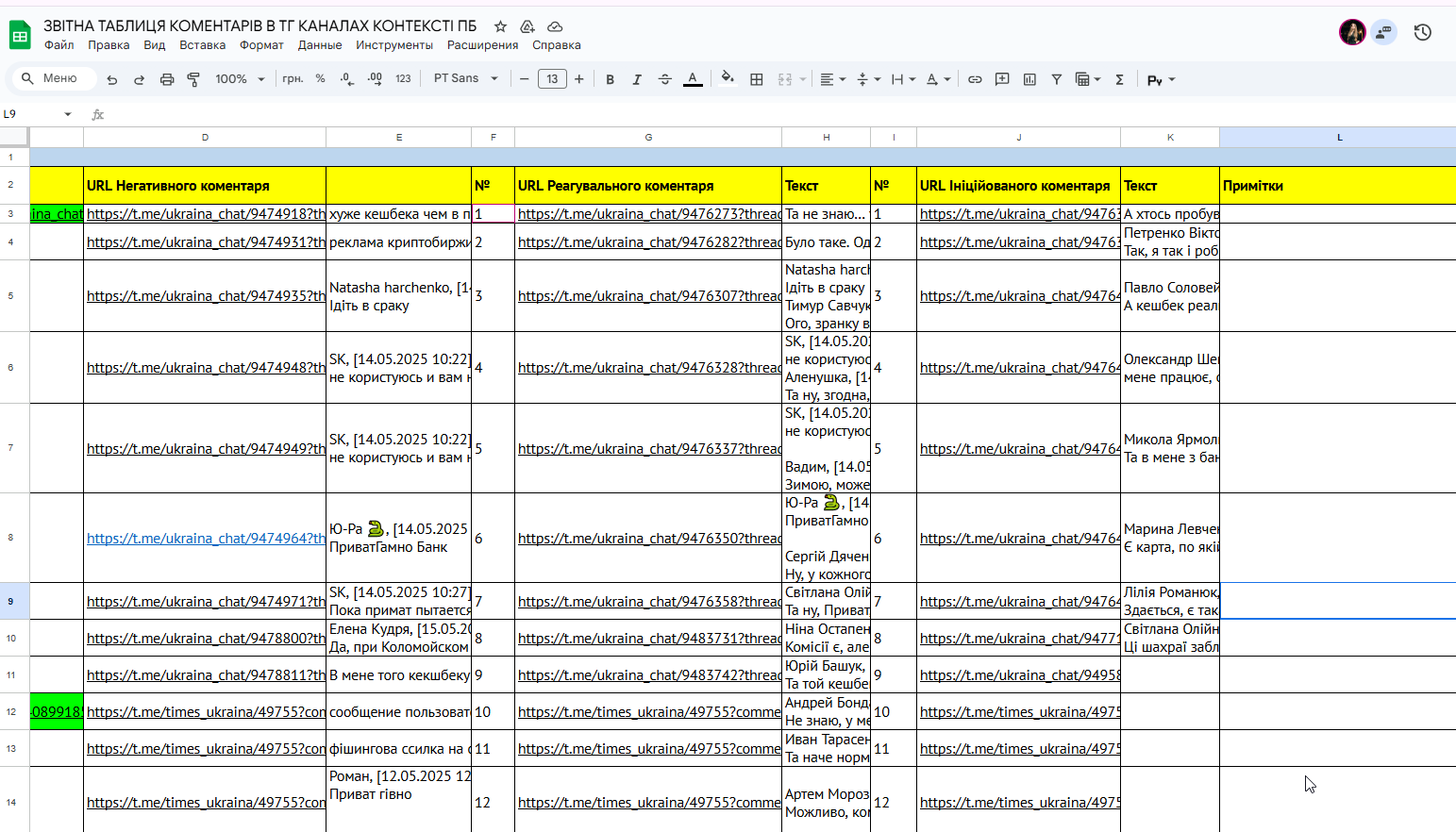Insert a link via toolbar

point(976,79)
